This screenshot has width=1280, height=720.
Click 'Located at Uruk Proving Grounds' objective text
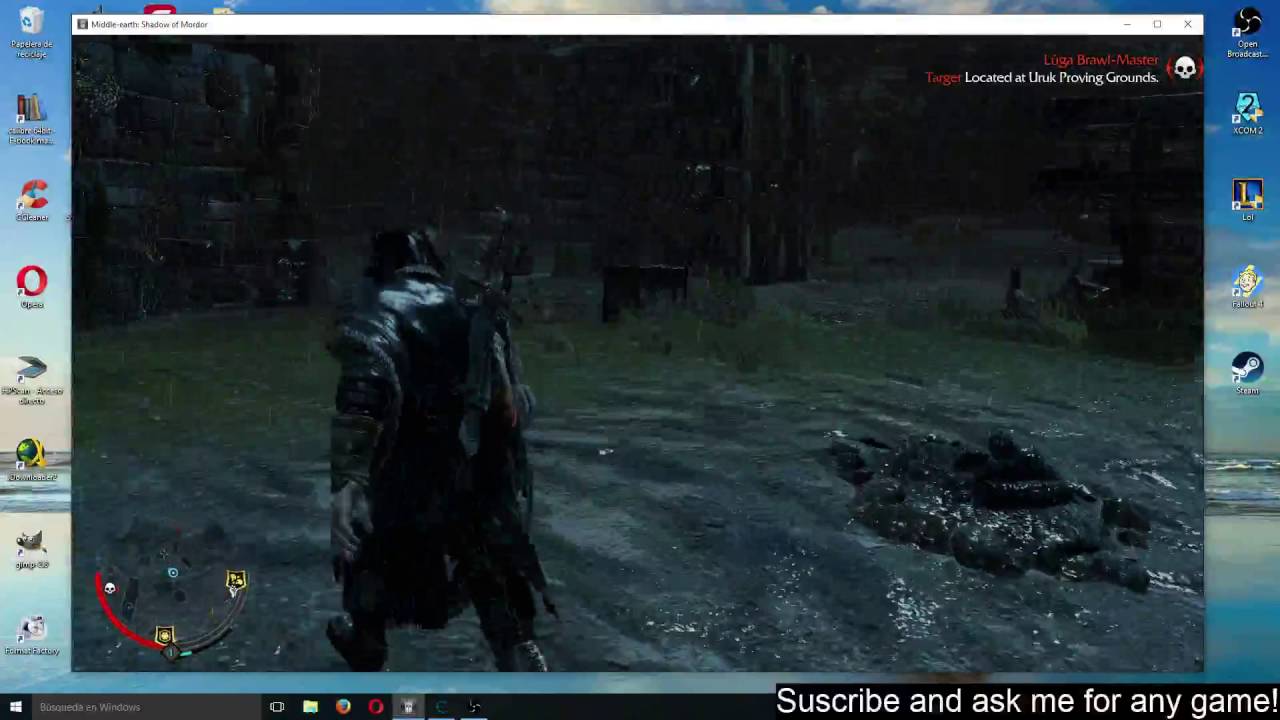(1061, 77)
